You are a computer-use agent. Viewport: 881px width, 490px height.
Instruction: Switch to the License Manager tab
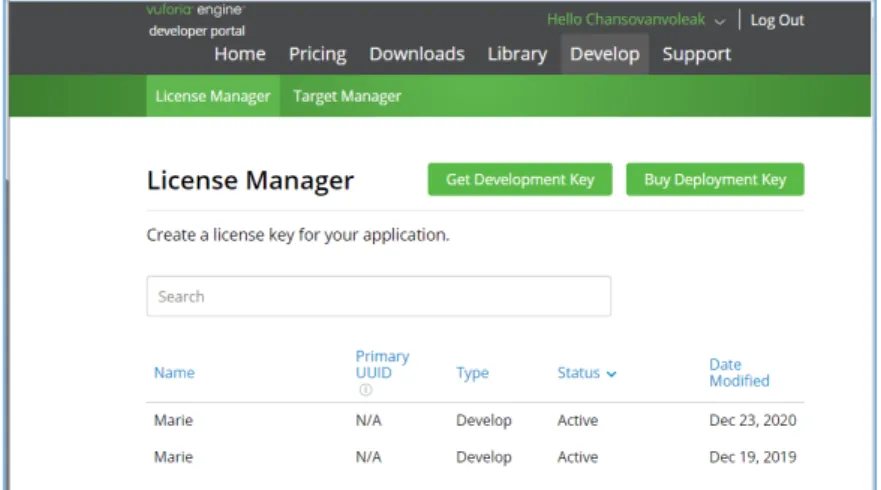coord(213,96)
